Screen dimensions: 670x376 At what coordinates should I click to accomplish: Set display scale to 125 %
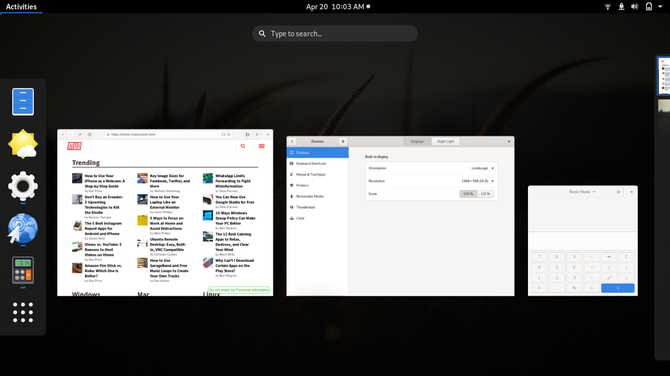(485, 194)
